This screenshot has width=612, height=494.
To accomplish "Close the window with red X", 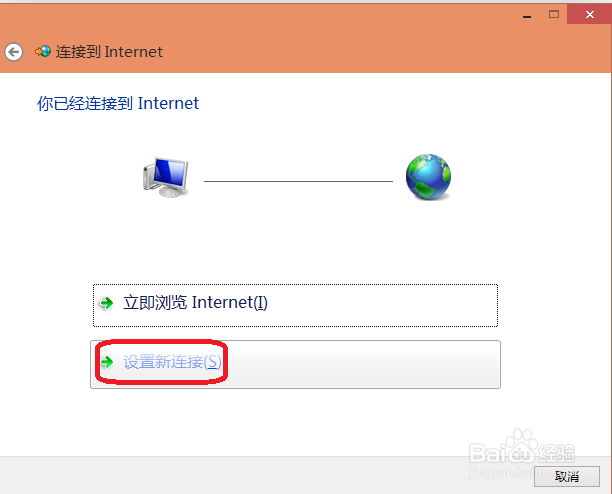I will coord(589,14).
